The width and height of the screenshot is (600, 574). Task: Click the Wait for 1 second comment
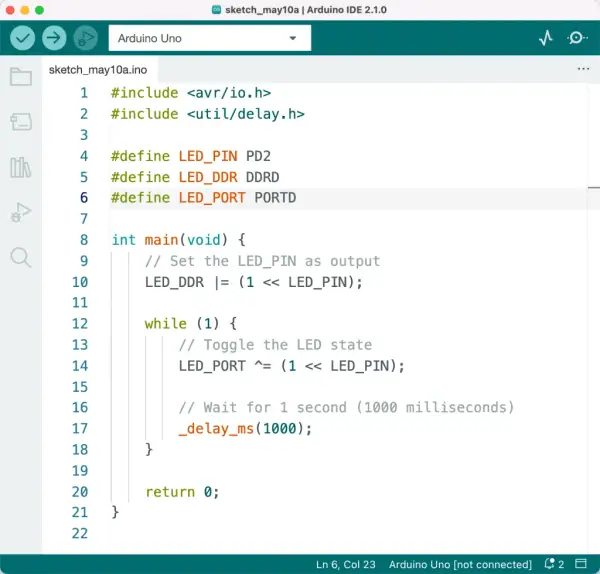point(346,408)
